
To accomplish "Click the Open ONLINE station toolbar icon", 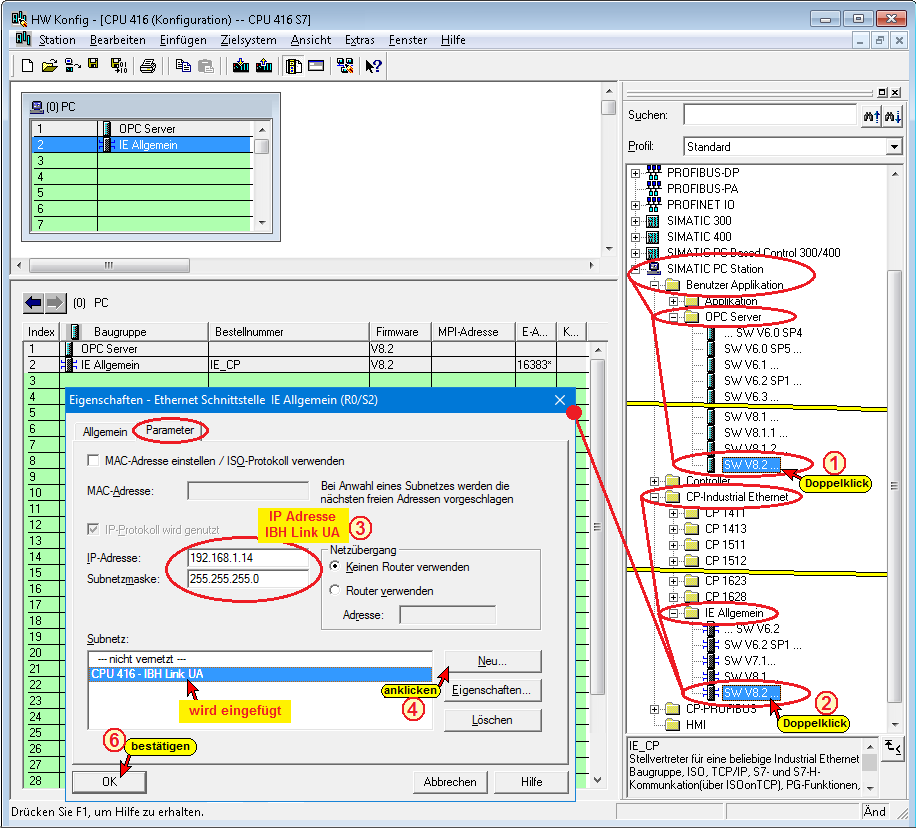I will pos(72,65).
